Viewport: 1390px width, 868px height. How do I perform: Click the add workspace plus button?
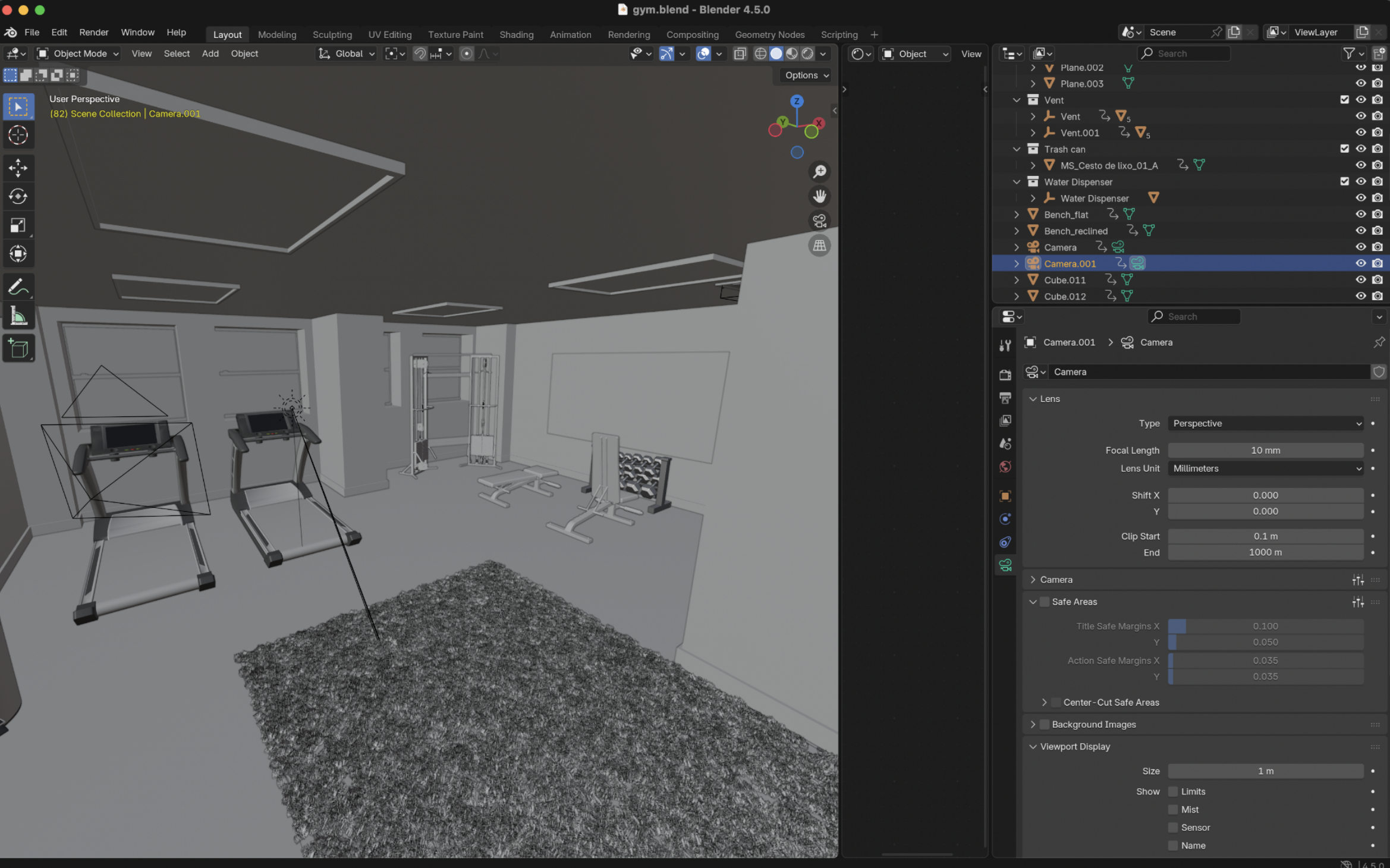[x=874, y=35]
